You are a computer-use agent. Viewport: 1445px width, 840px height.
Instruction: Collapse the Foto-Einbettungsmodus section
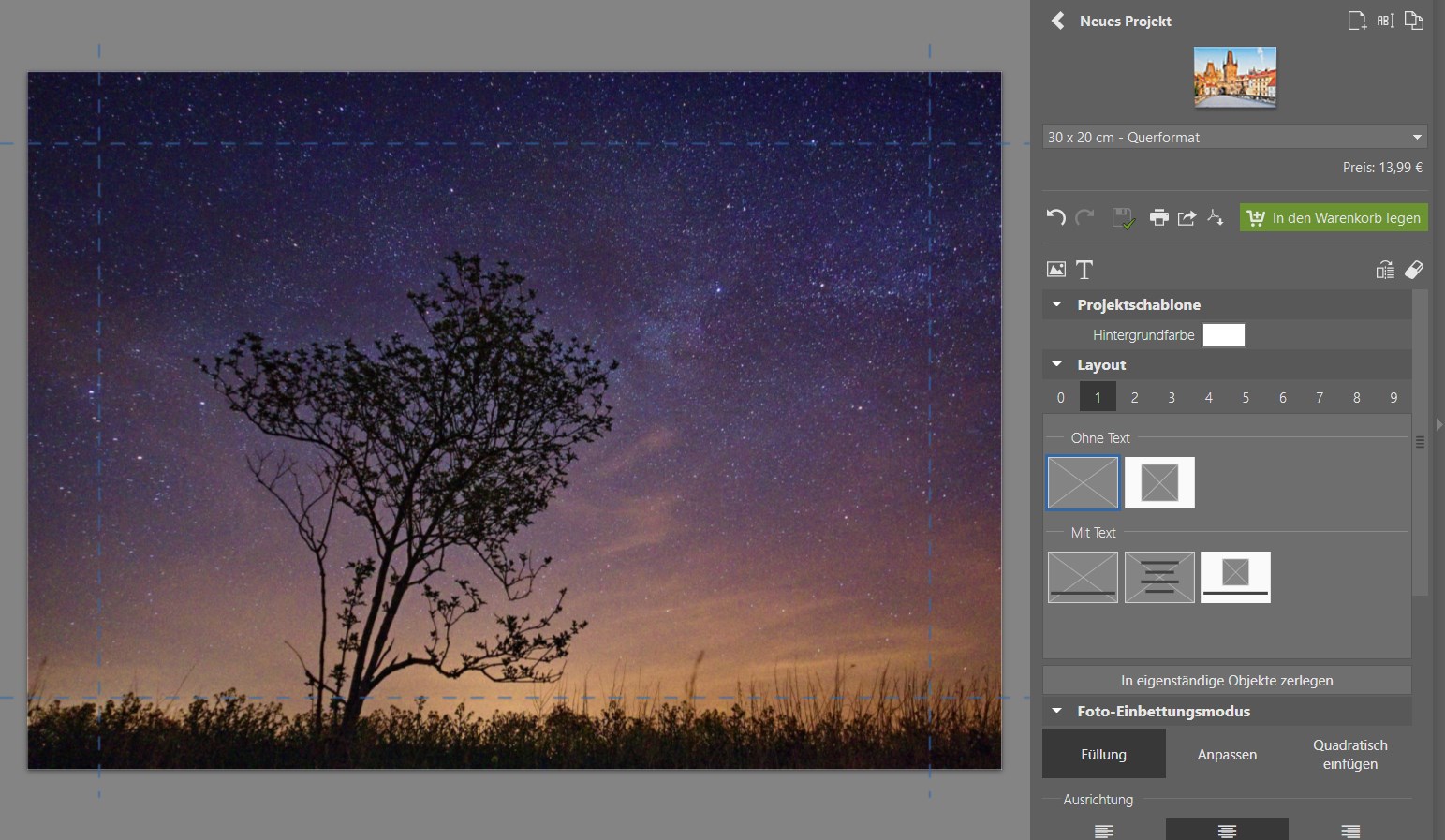1056,711
